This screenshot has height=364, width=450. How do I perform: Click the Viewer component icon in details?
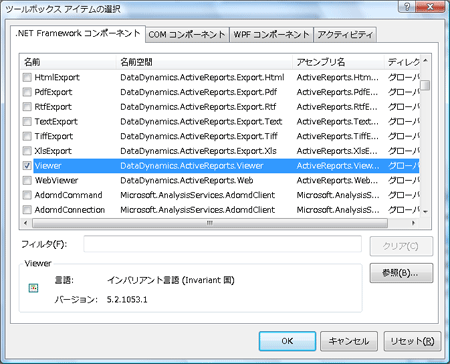(x=33, y=288)
